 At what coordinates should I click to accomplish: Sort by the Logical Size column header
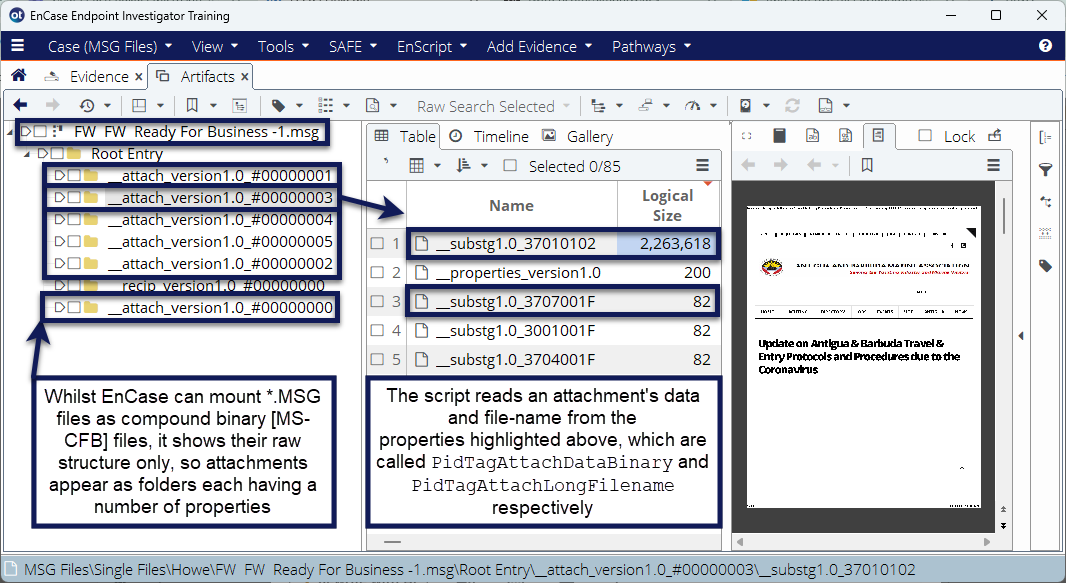click(668, 205)
